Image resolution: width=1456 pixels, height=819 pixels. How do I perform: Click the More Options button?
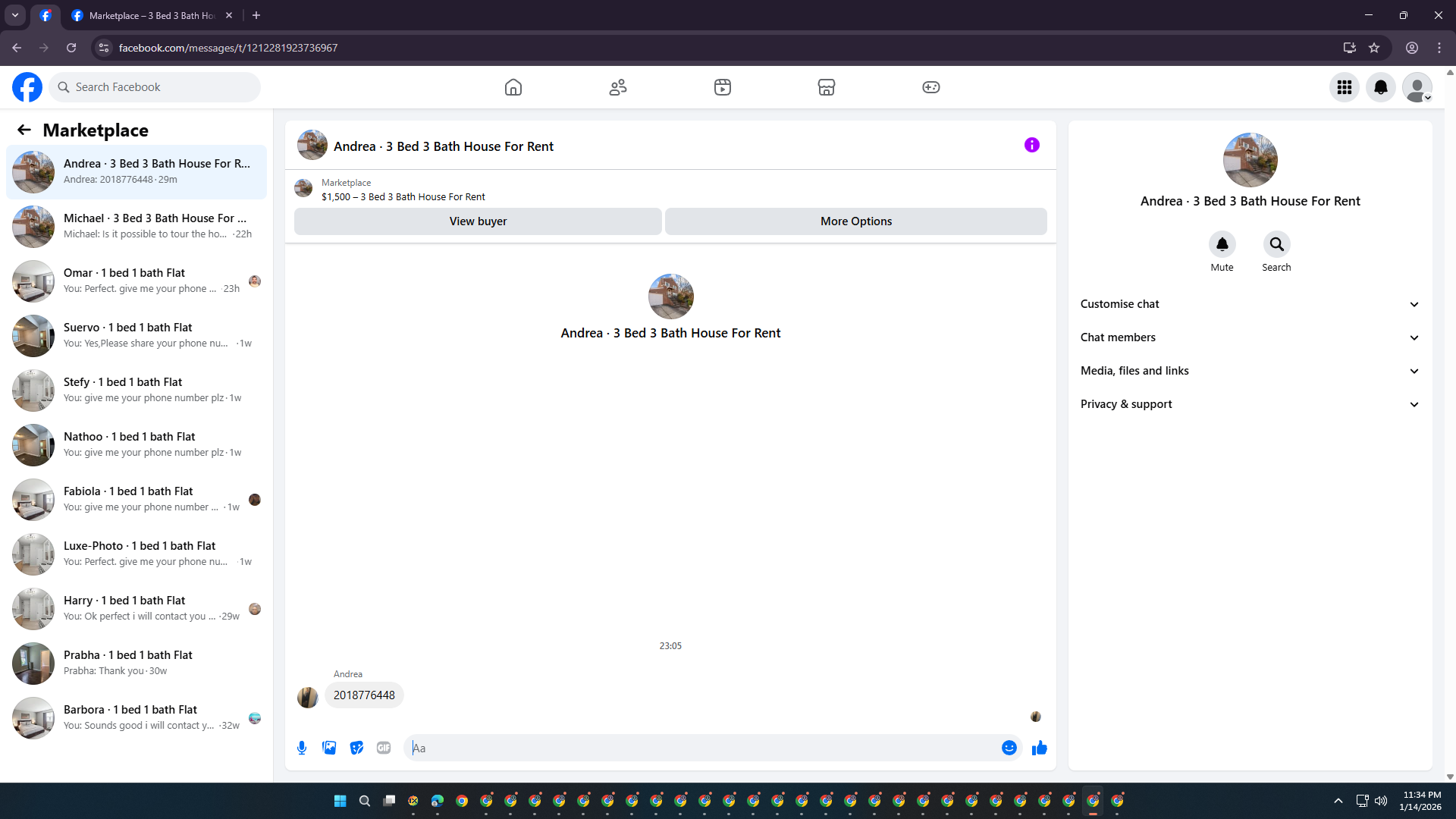tap(855, 221)
